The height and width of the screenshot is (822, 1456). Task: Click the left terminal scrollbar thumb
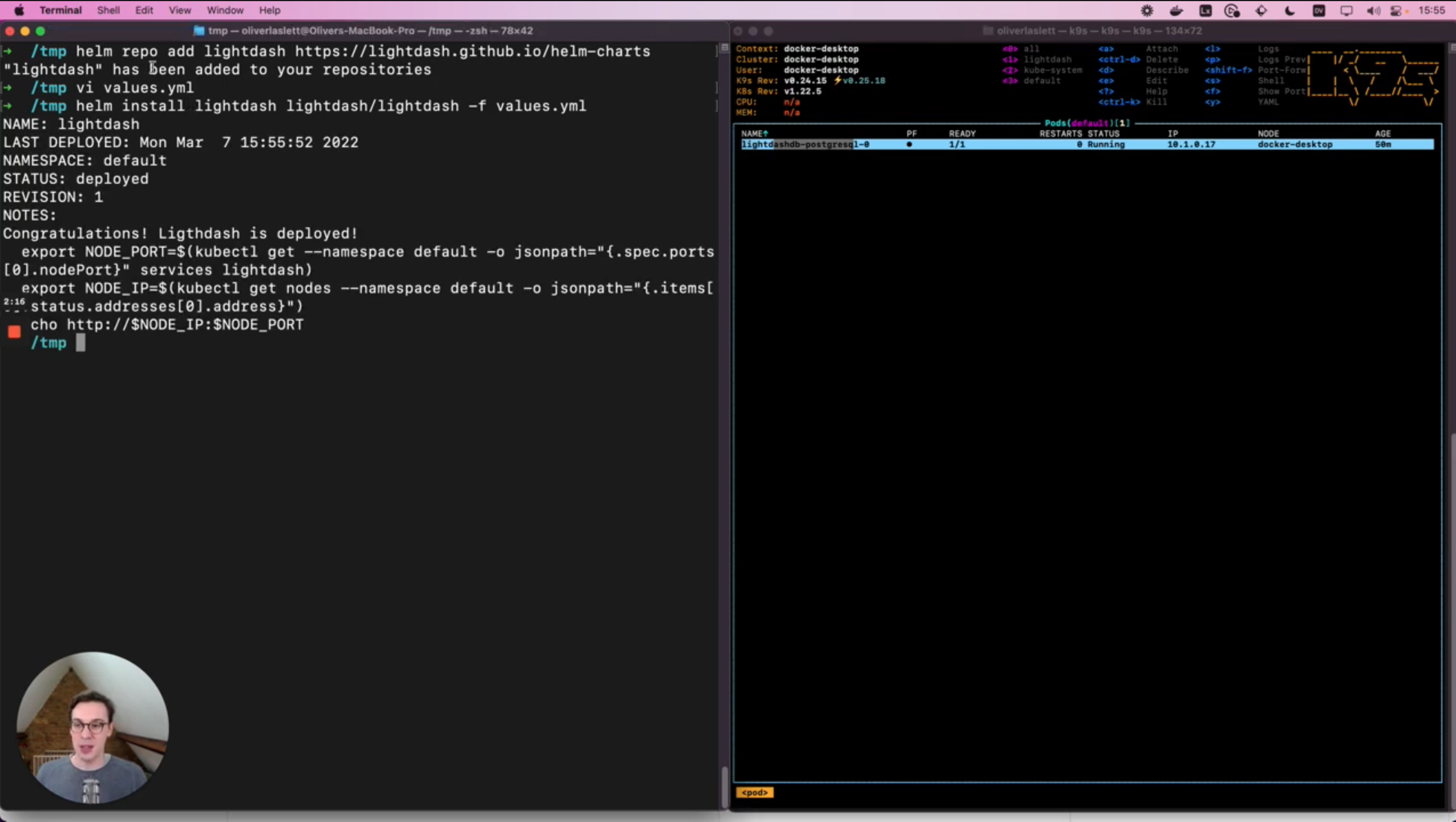pyautogui.click(x=725, y=787)
